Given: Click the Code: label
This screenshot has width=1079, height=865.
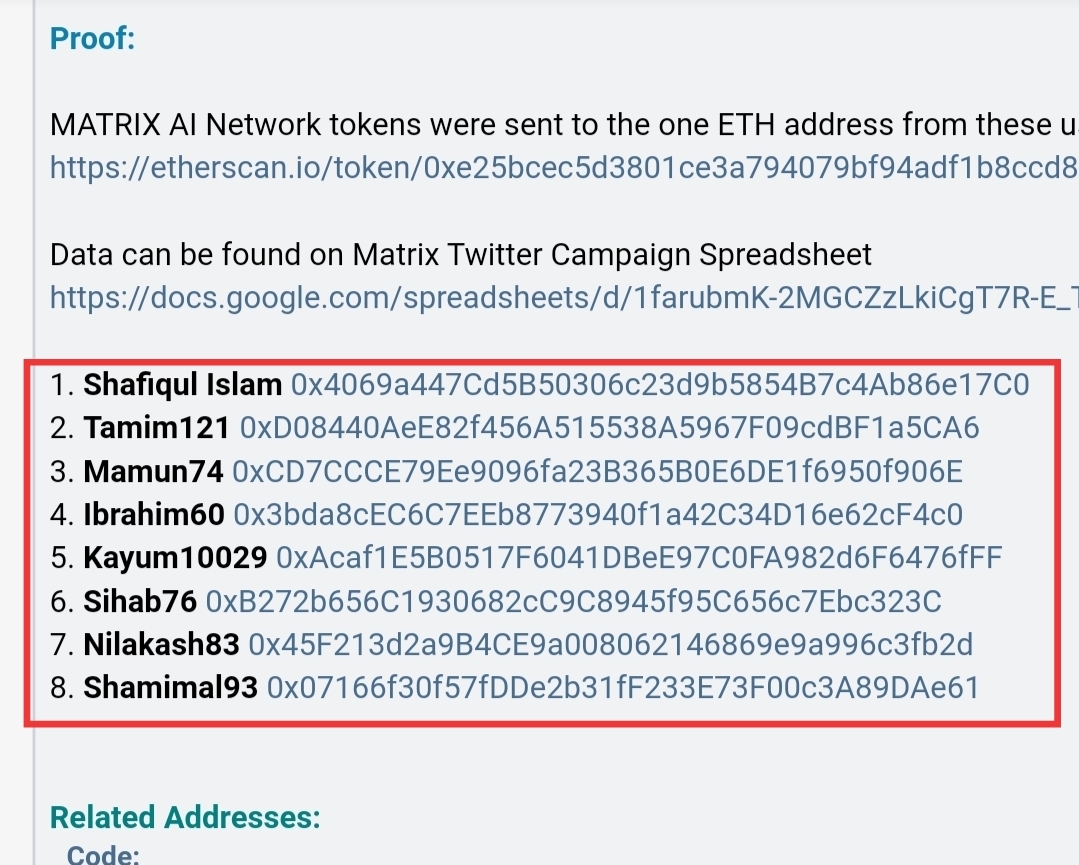Looking at the screenshot, I should pos(103,855).
